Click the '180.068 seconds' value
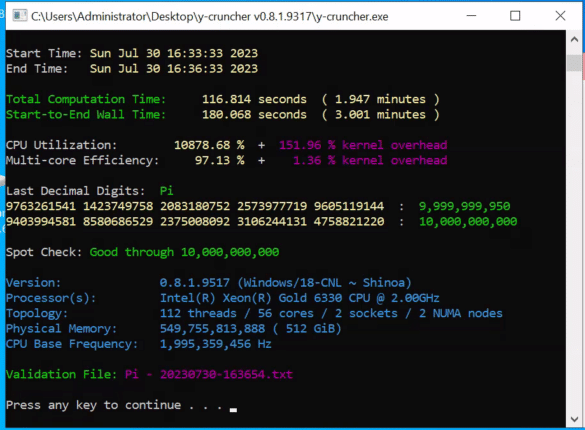This screenshot has height=430, width=585. [254, 114]
